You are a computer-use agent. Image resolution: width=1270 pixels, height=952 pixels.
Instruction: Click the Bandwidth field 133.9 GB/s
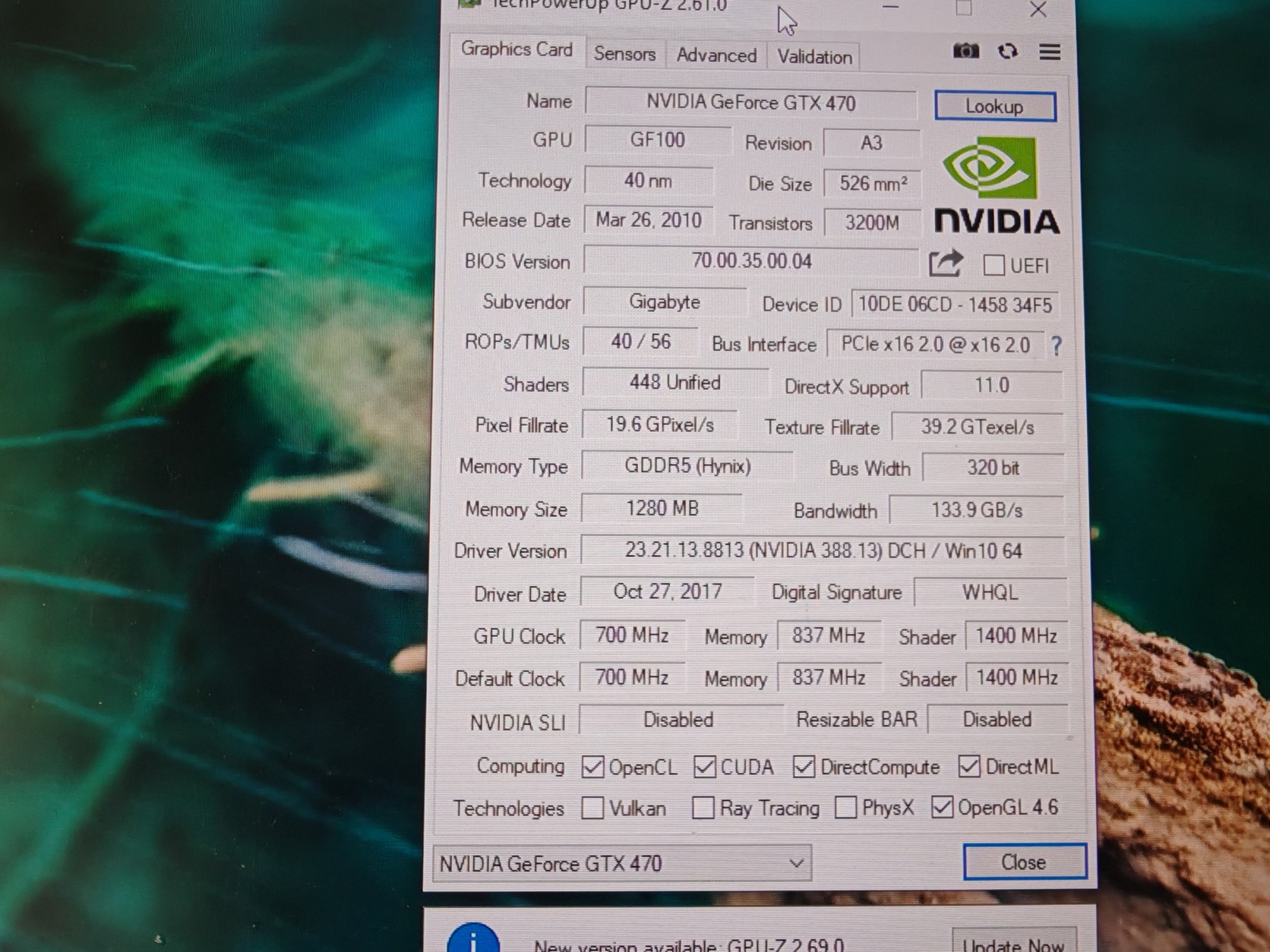tap(977, 510)
